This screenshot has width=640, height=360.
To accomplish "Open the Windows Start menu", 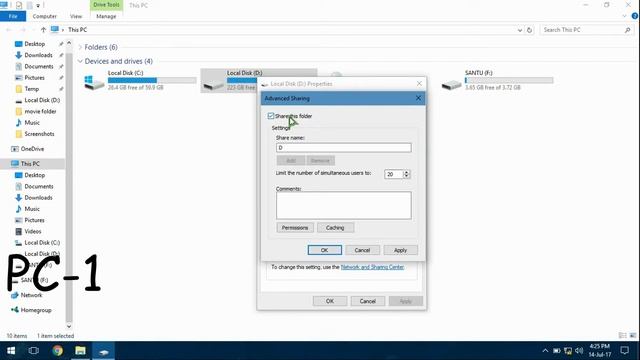I will point(11,351).
